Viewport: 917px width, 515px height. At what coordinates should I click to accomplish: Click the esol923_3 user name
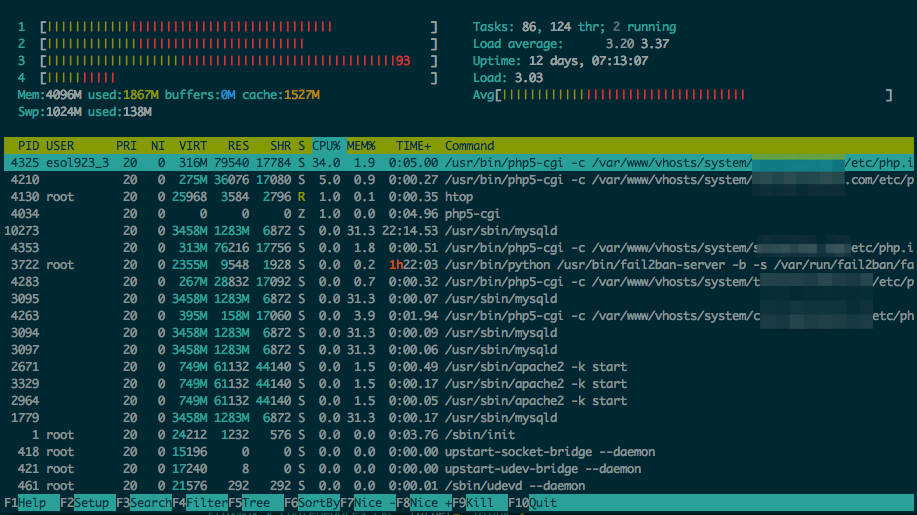click(x=77, y=163)
